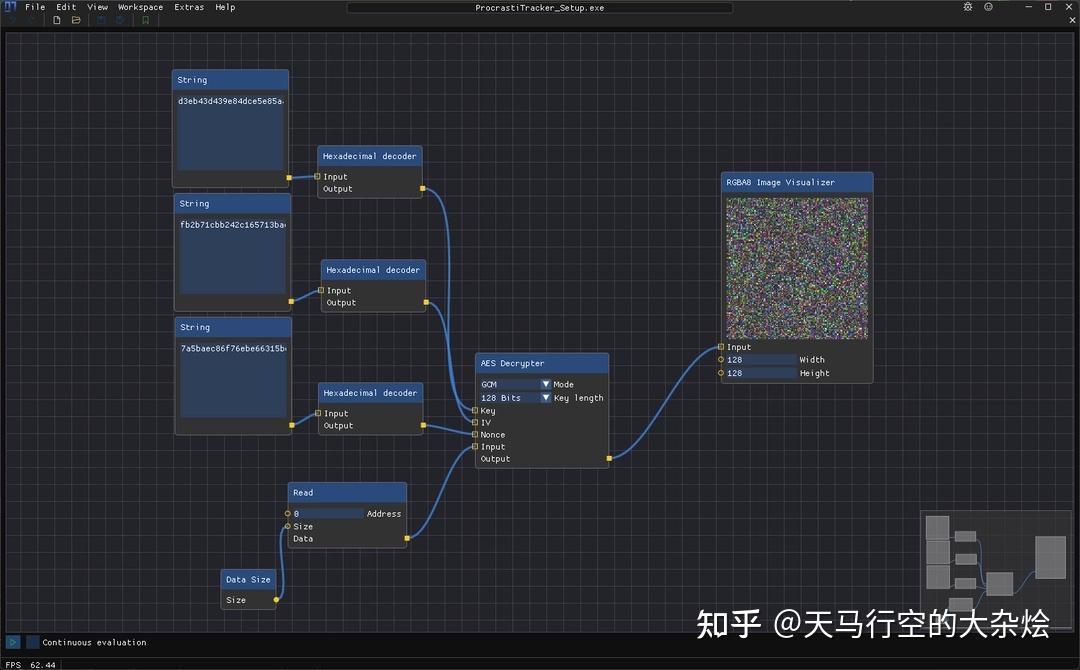Open the Workspace menu
This screenshot has width=1080, height=670.
point(140,7)
